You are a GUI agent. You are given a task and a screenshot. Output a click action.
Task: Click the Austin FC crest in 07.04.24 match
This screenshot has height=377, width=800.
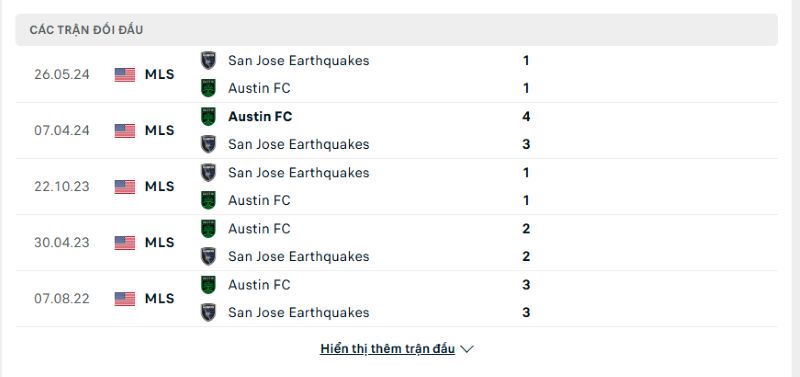coord(208,117)
